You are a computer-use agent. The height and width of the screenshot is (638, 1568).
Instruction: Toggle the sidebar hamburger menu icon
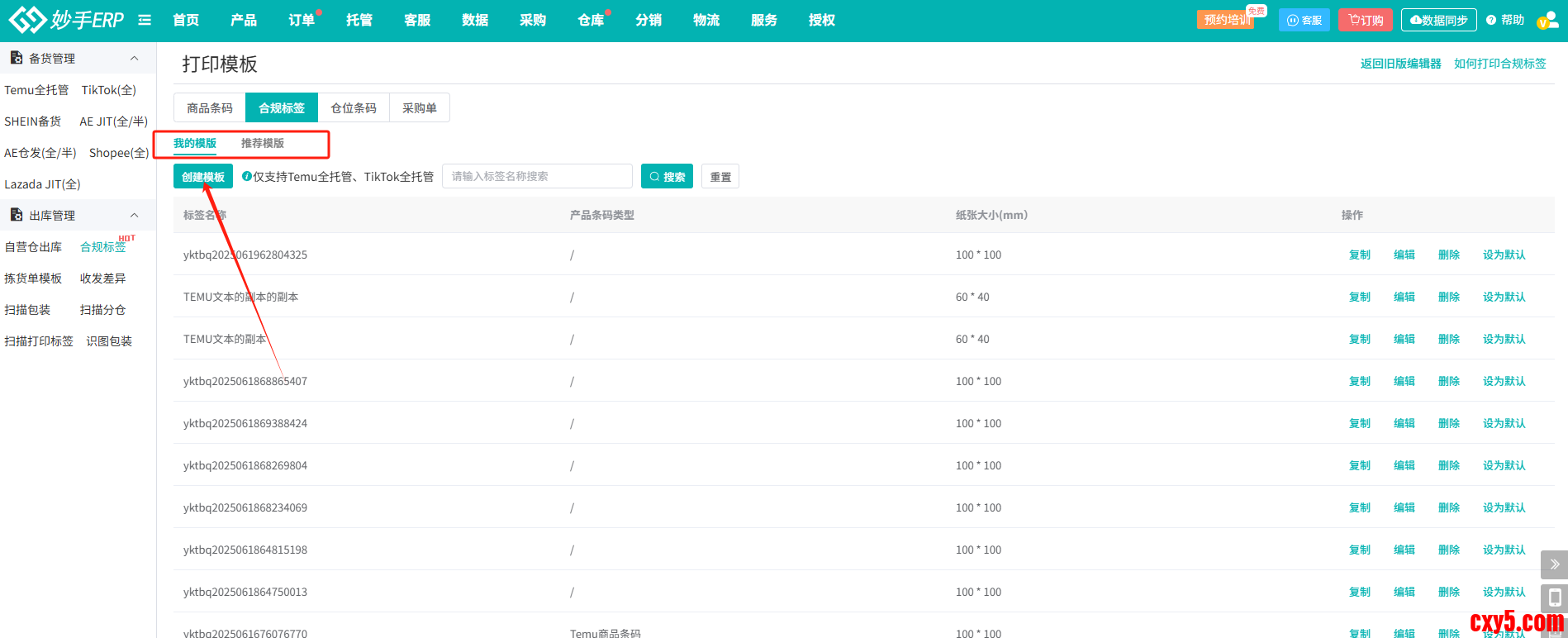(x=145, y=20)
